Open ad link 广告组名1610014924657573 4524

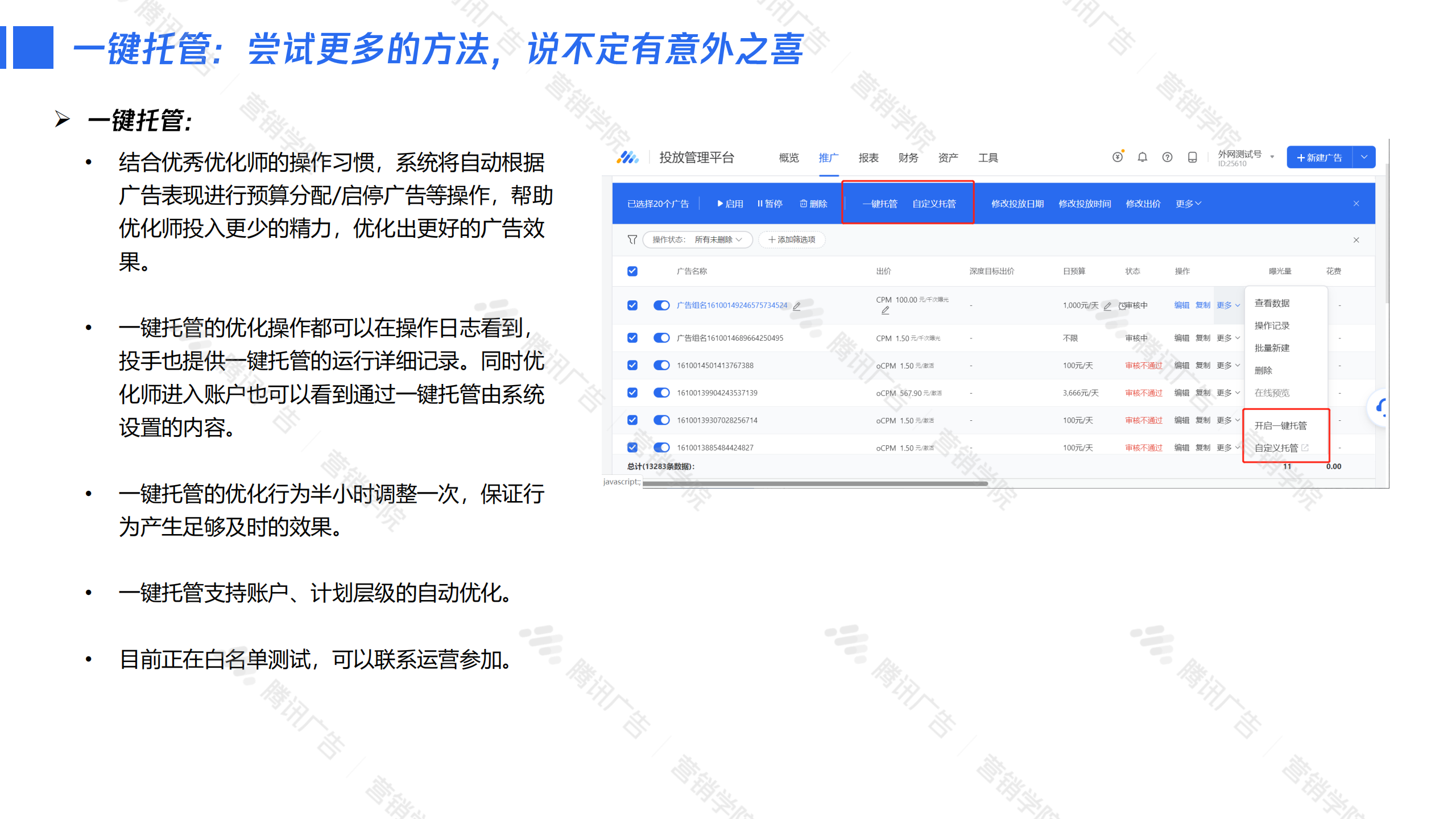pyautogui.click(x=732, y=305)
